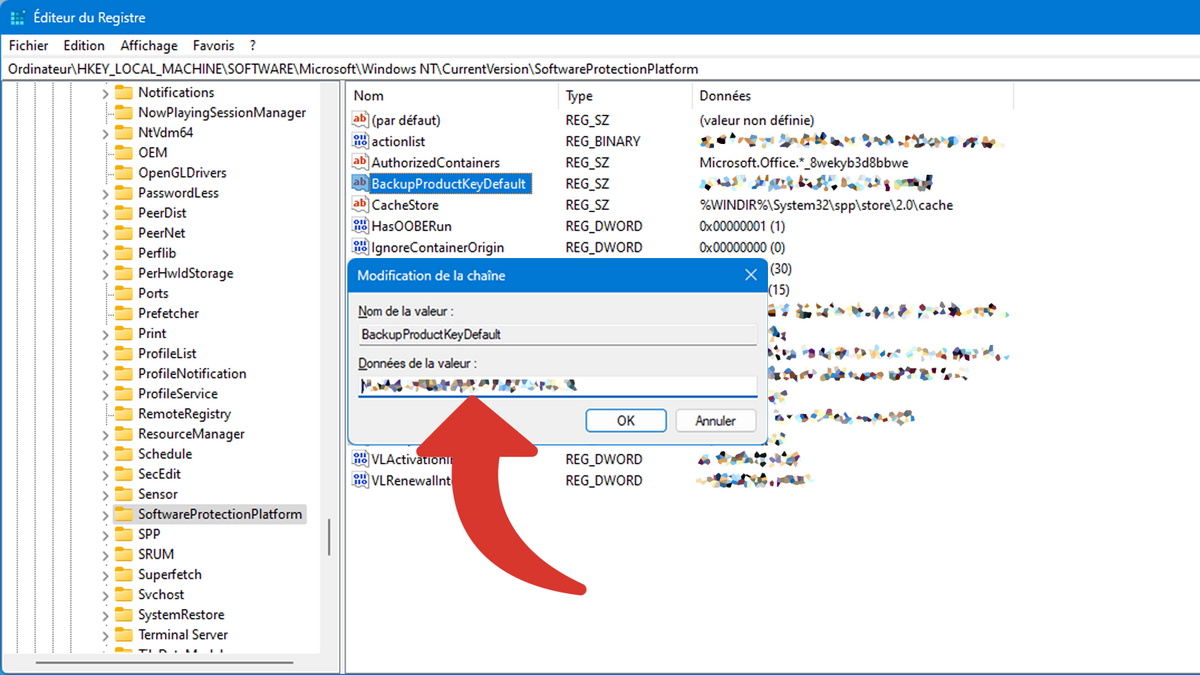Viewport: 1200px width, 675px height.
Task: Expand the Perflib key
Action: pyautogui.click(x=106, y=253)
